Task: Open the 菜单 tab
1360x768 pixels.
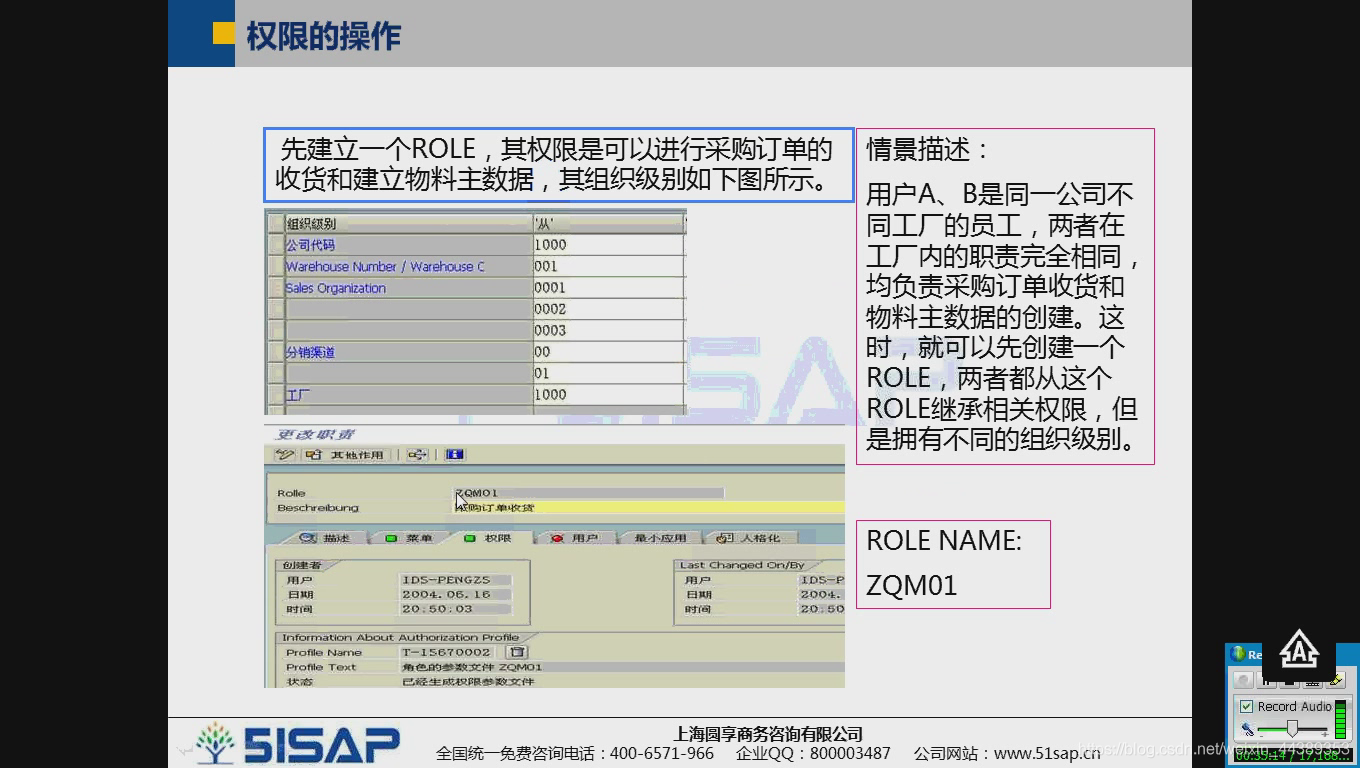Action: tap(409, 538)
